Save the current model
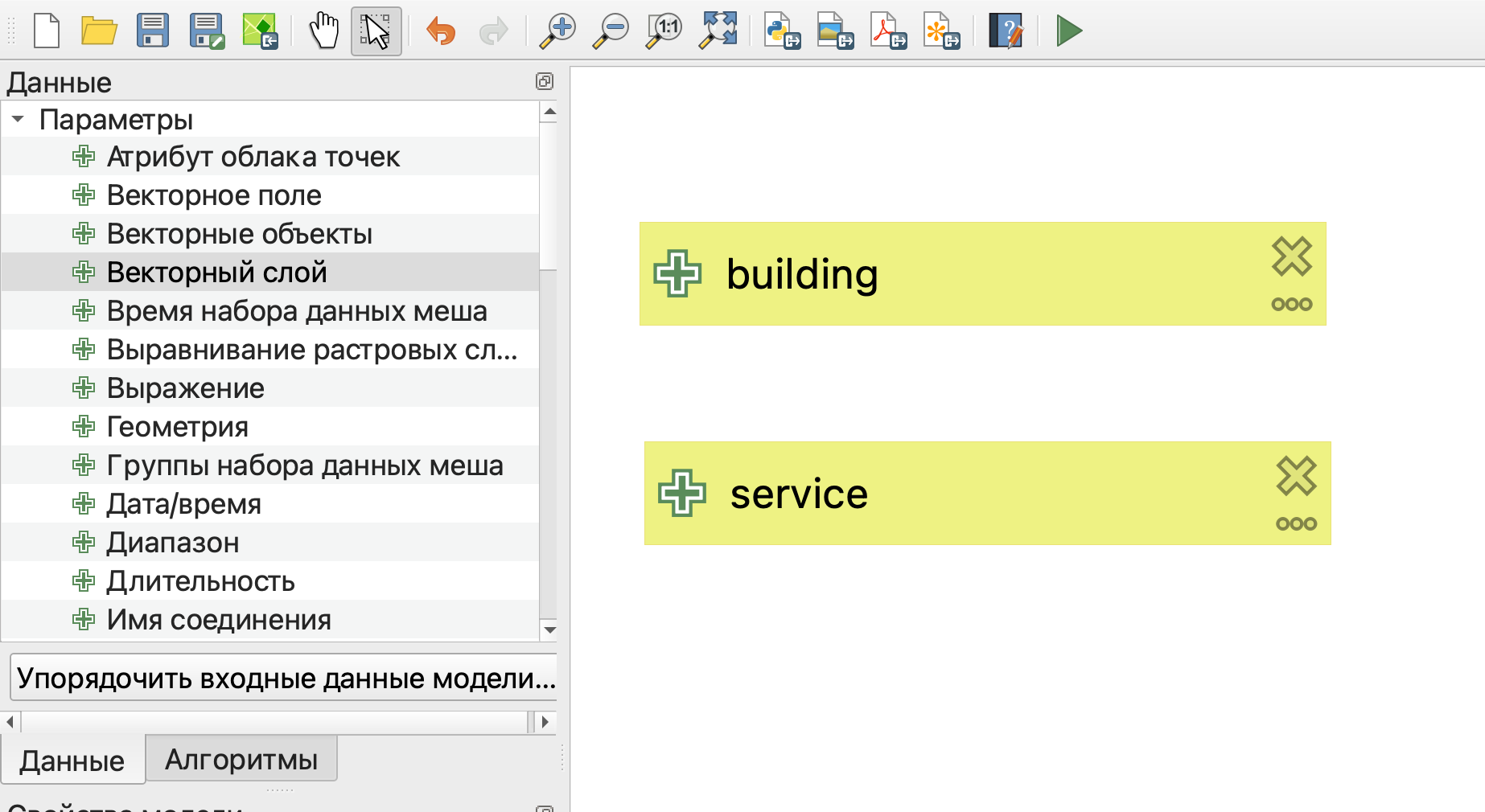This screenshot has height=812, width=1485. point(152,31)
